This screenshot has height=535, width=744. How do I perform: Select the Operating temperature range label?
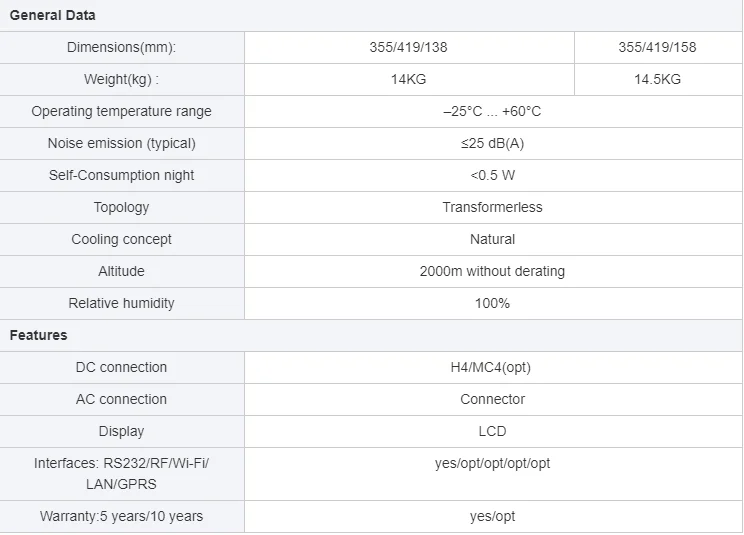click(x=122, y=111)
